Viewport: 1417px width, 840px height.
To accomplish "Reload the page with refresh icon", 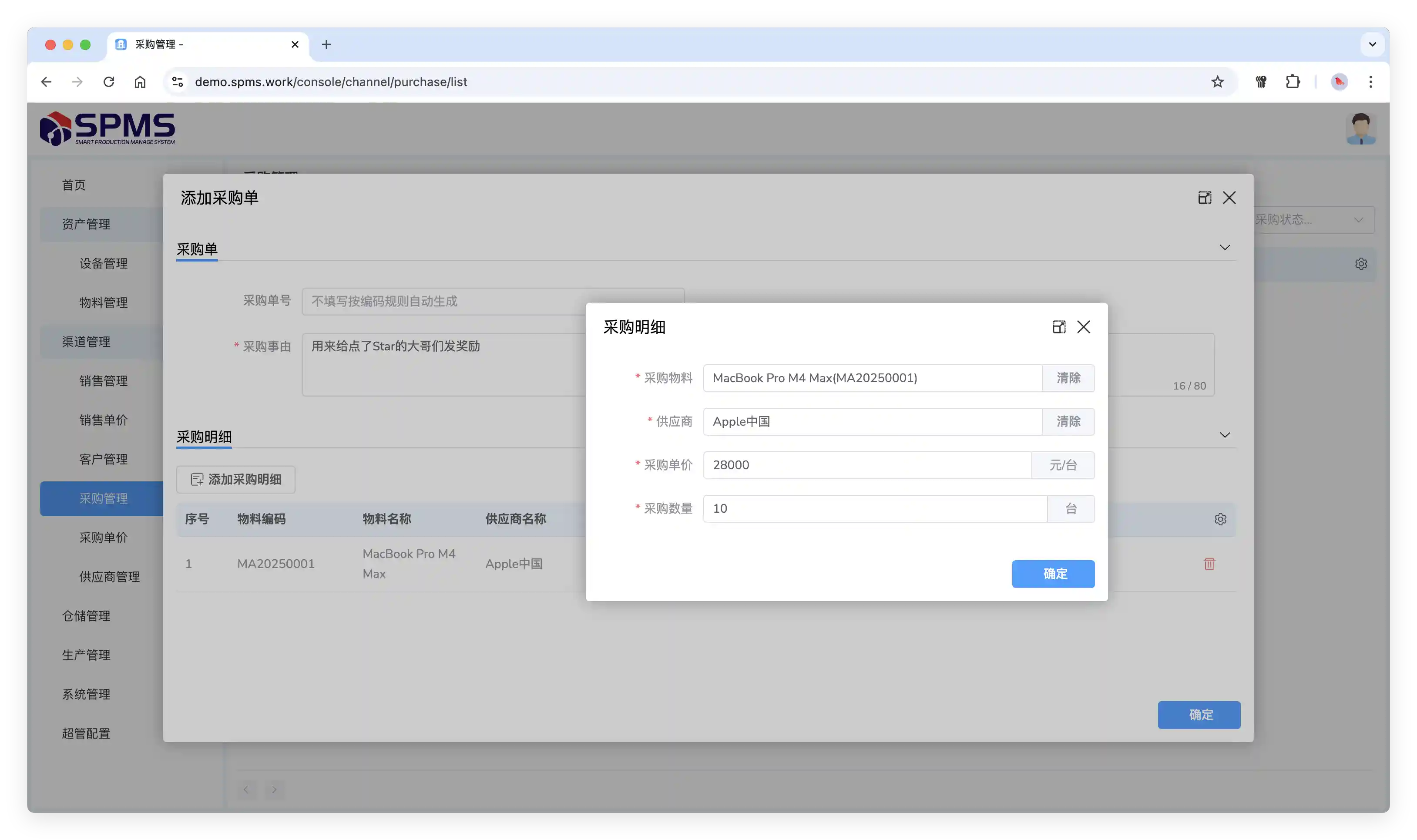I will click(109, 81).
